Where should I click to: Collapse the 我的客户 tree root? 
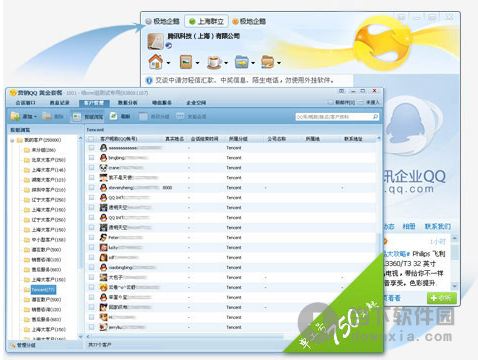[12, 140]
